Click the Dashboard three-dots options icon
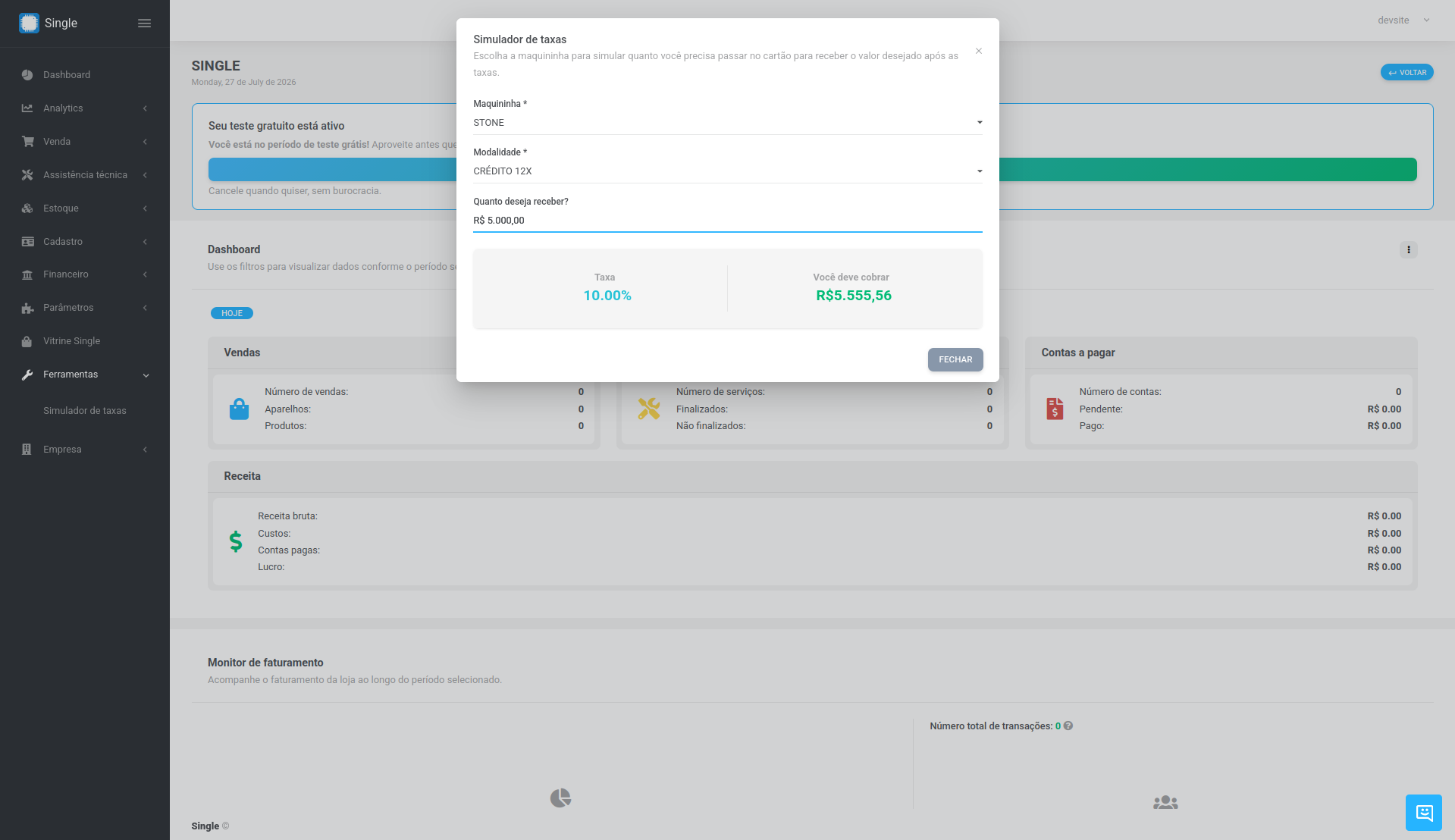 click(1408, 249)
